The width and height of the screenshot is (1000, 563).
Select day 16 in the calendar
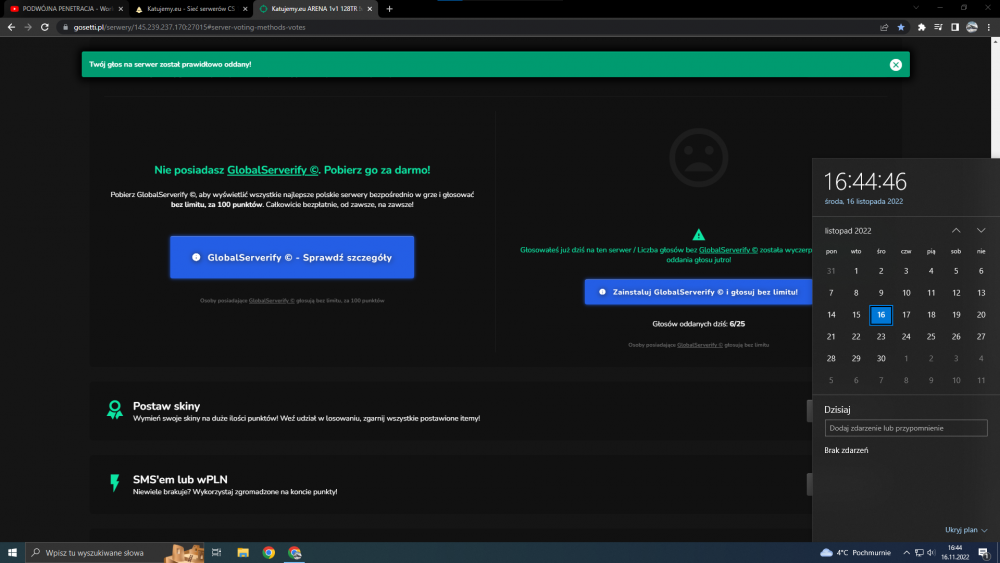pyautogui.click(x=881, y=314)
